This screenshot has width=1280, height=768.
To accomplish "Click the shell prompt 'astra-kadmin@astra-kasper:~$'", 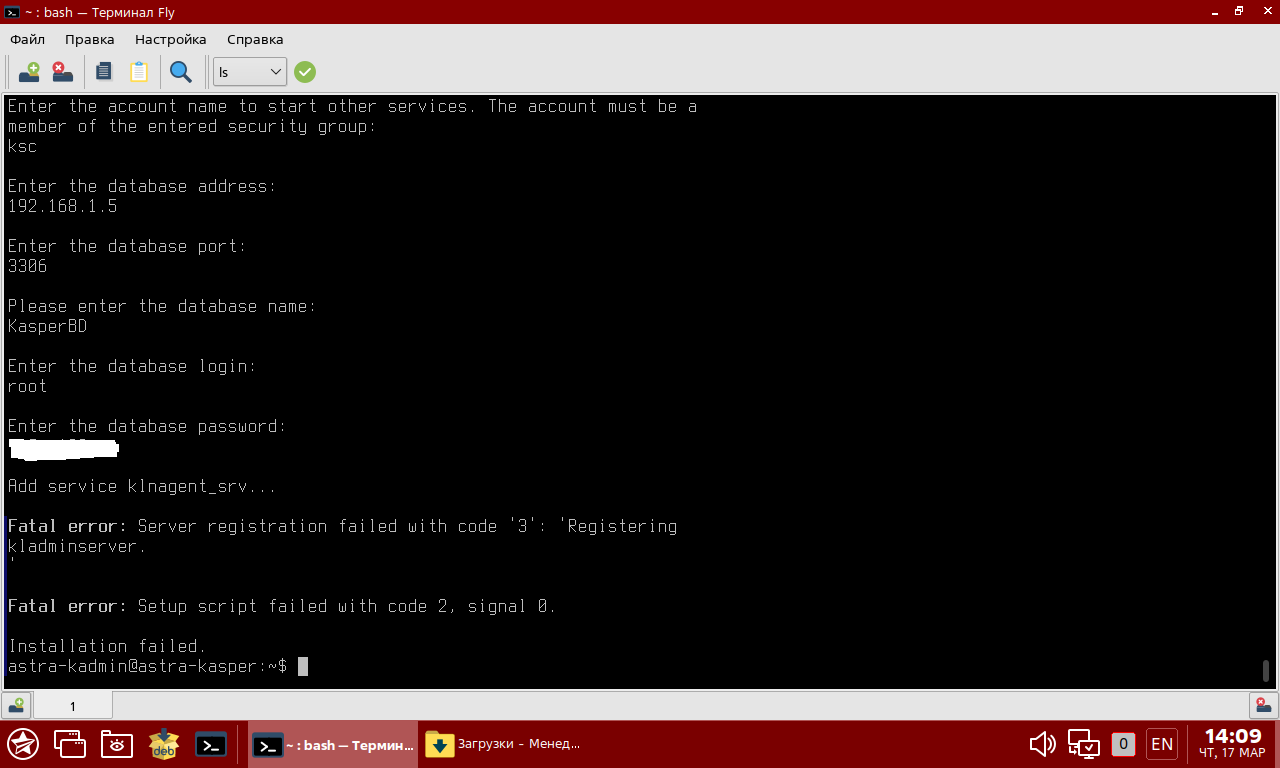I will pyautogui.click(x=147, y=666).
